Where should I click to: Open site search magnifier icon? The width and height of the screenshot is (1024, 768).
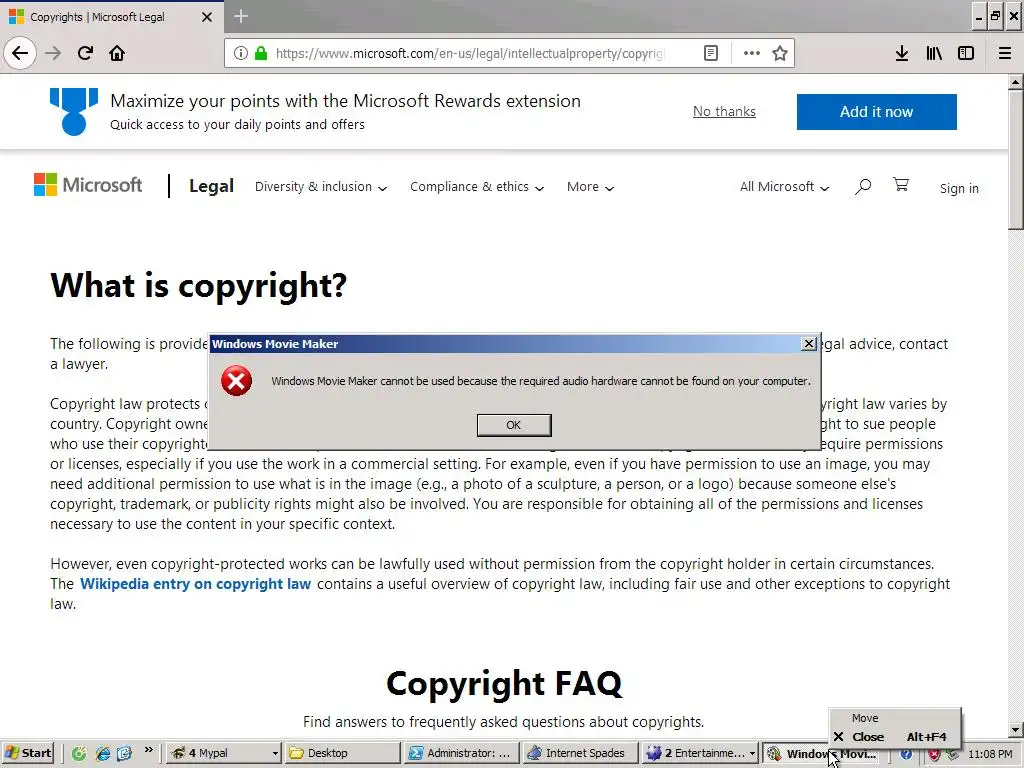pyautogui.click(x=863, y=187)
